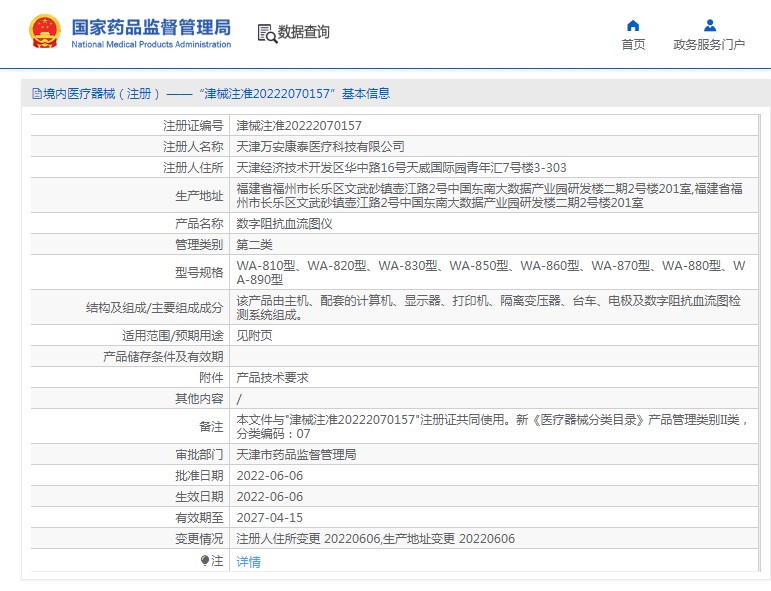Click the National Medical Products Administration subtitle
The height and width of the screenshot is (591, 771).
coord(151,44)
